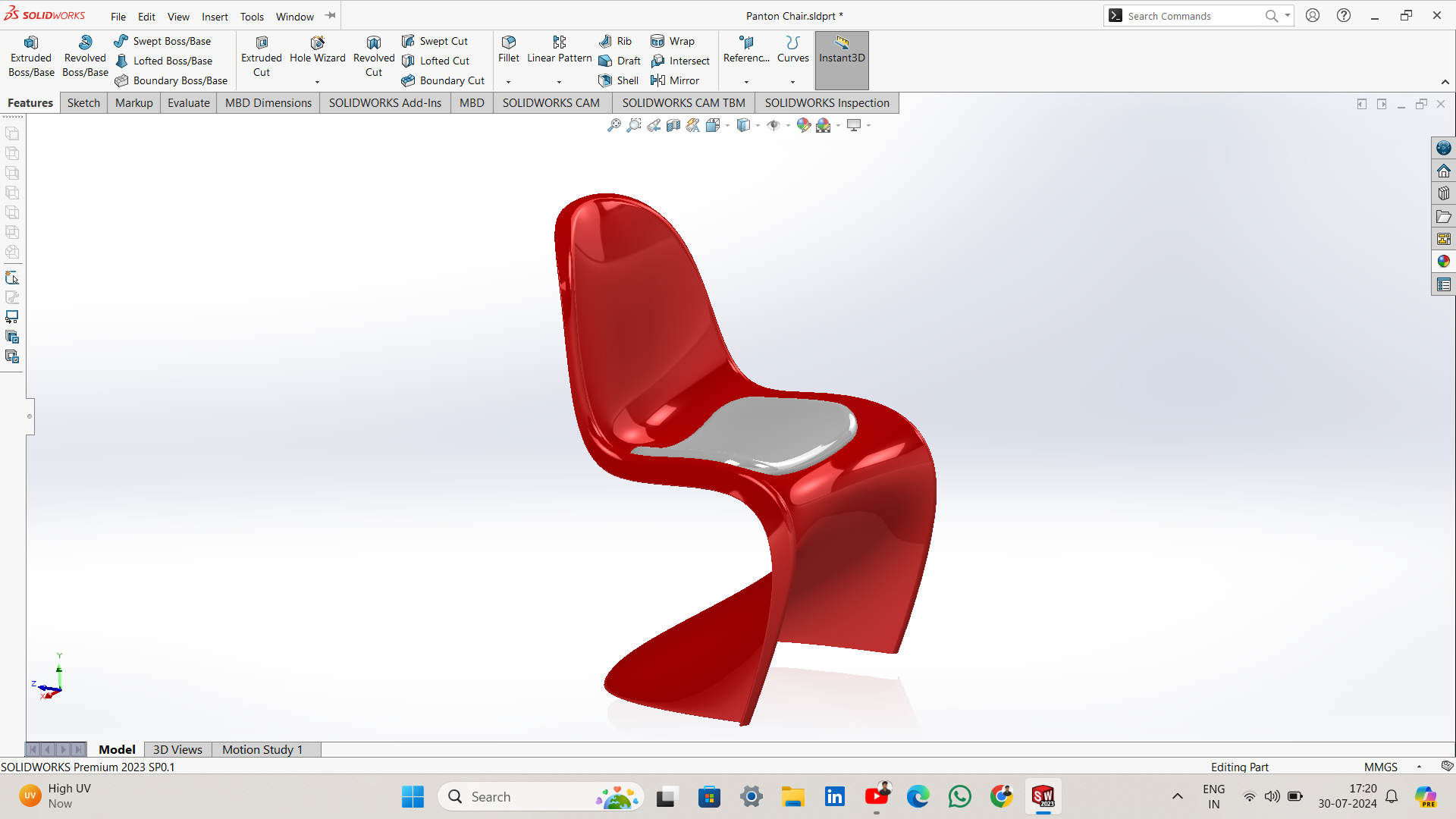Click the Swept Boss/Base tool

[162, 41]
